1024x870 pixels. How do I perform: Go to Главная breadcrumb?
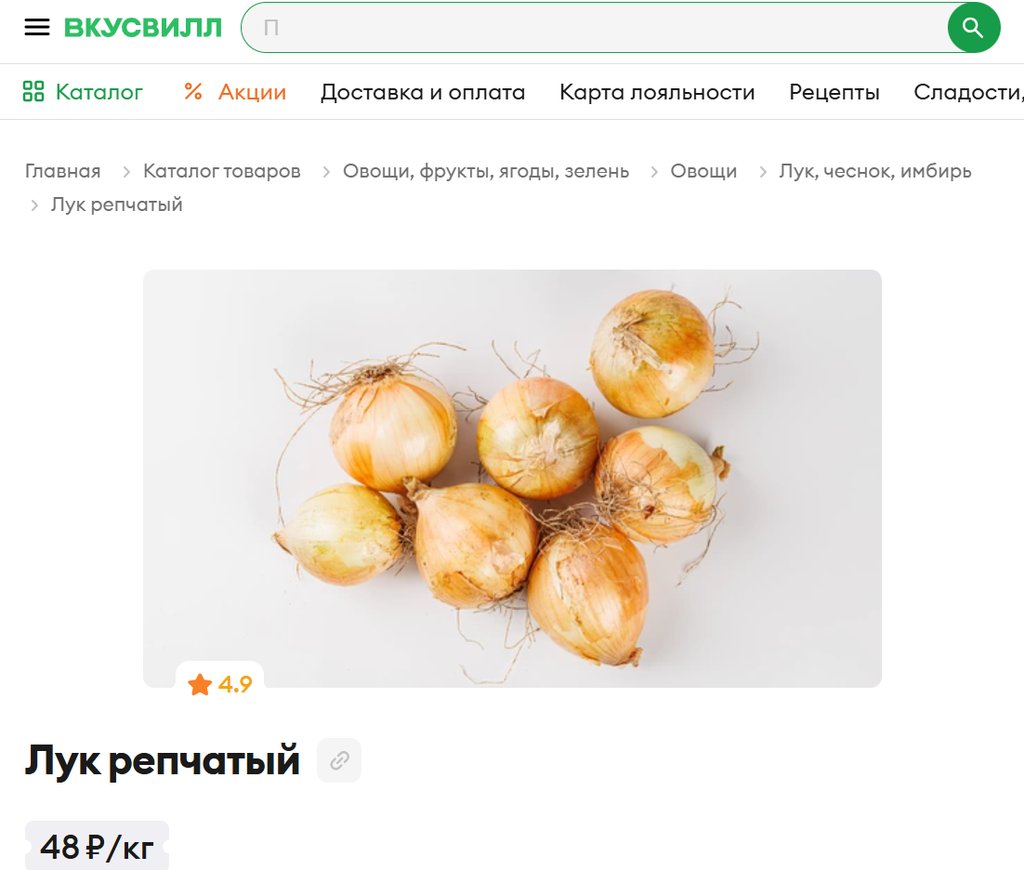pyautogui.click(x=63, y=171)
